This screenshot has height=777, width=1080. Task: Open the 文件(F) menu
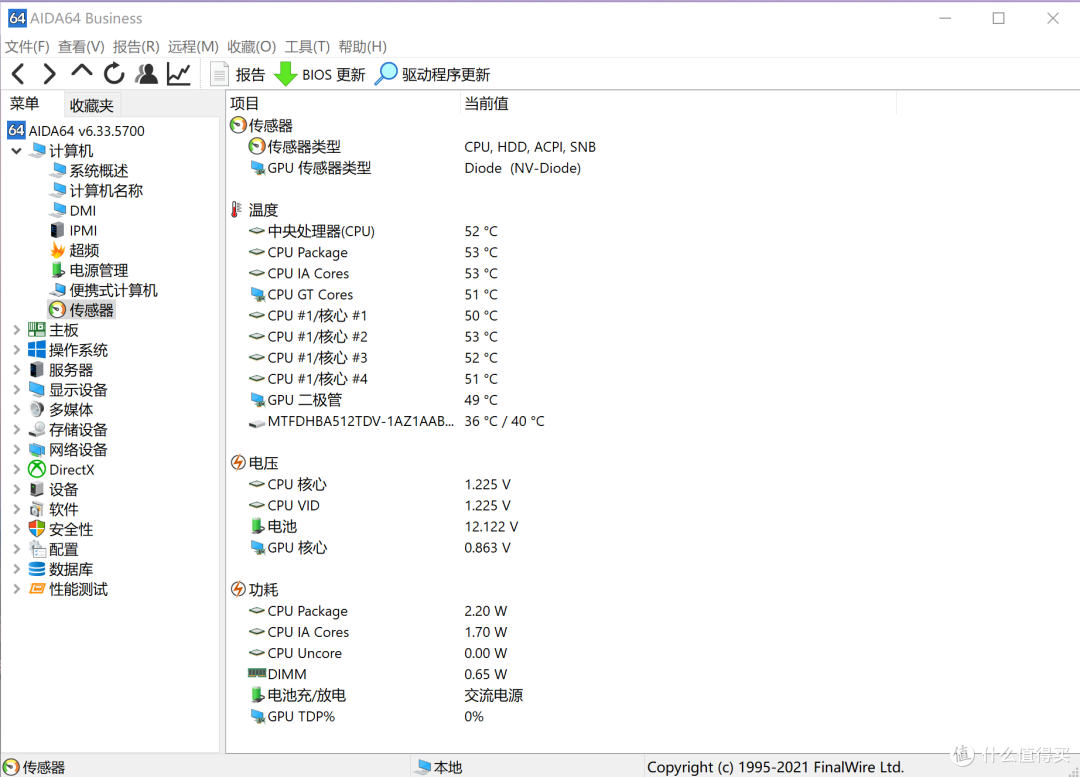pos(27,47)
